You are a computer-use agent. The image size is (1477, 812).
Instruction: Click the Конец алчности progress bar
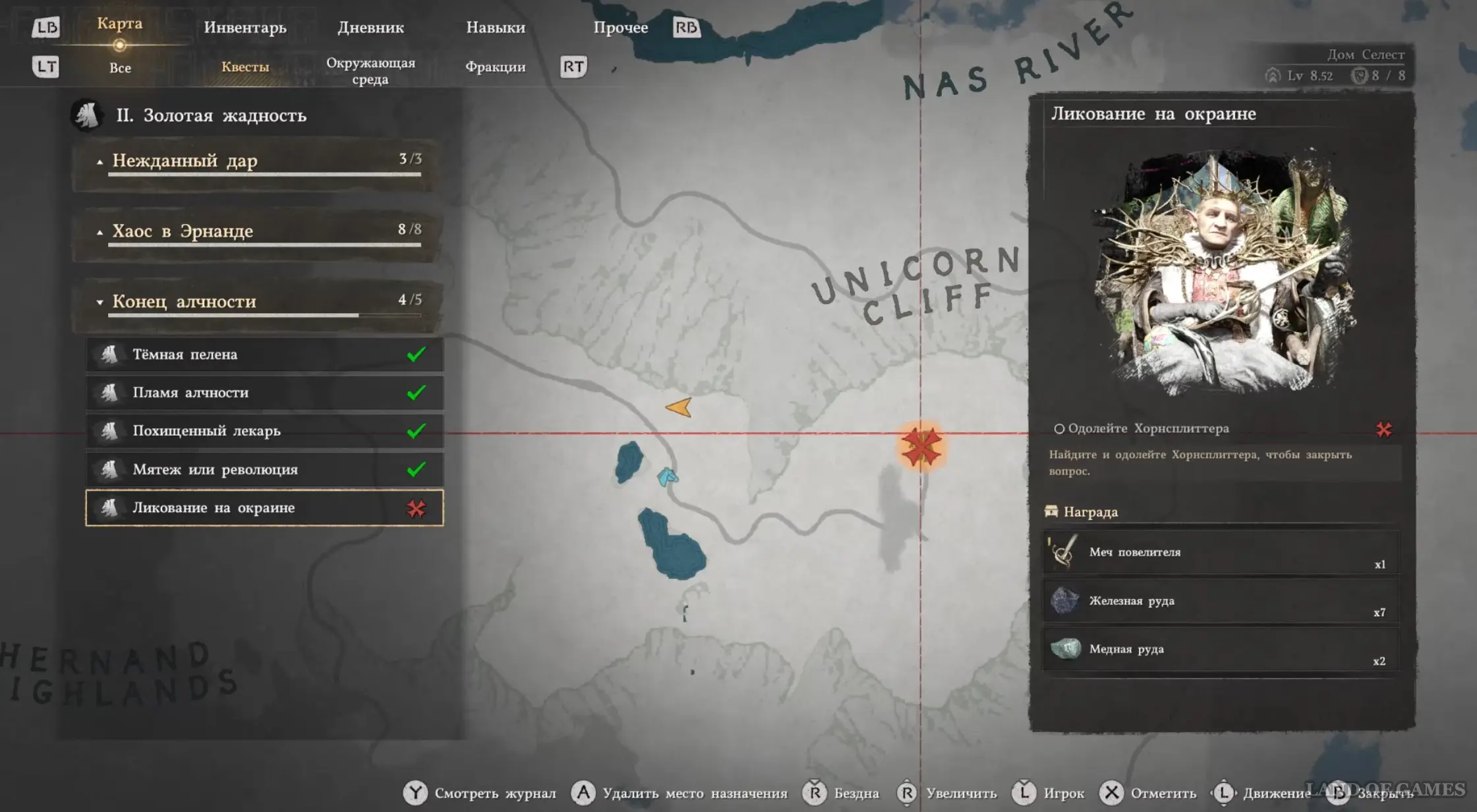(264, 315)
